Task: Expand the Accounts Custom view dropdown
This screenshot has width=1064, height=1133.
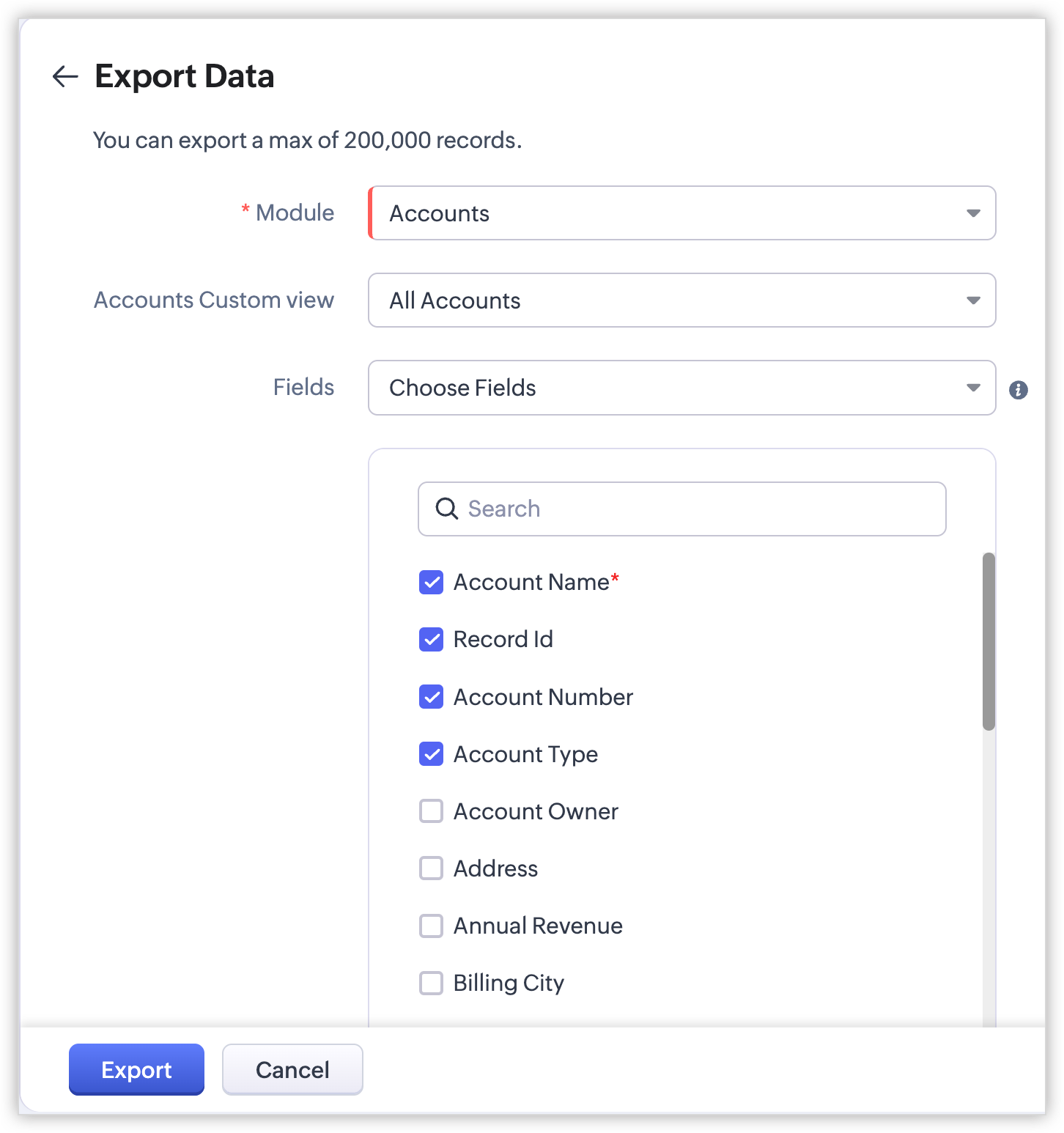Action: [681, 300]
